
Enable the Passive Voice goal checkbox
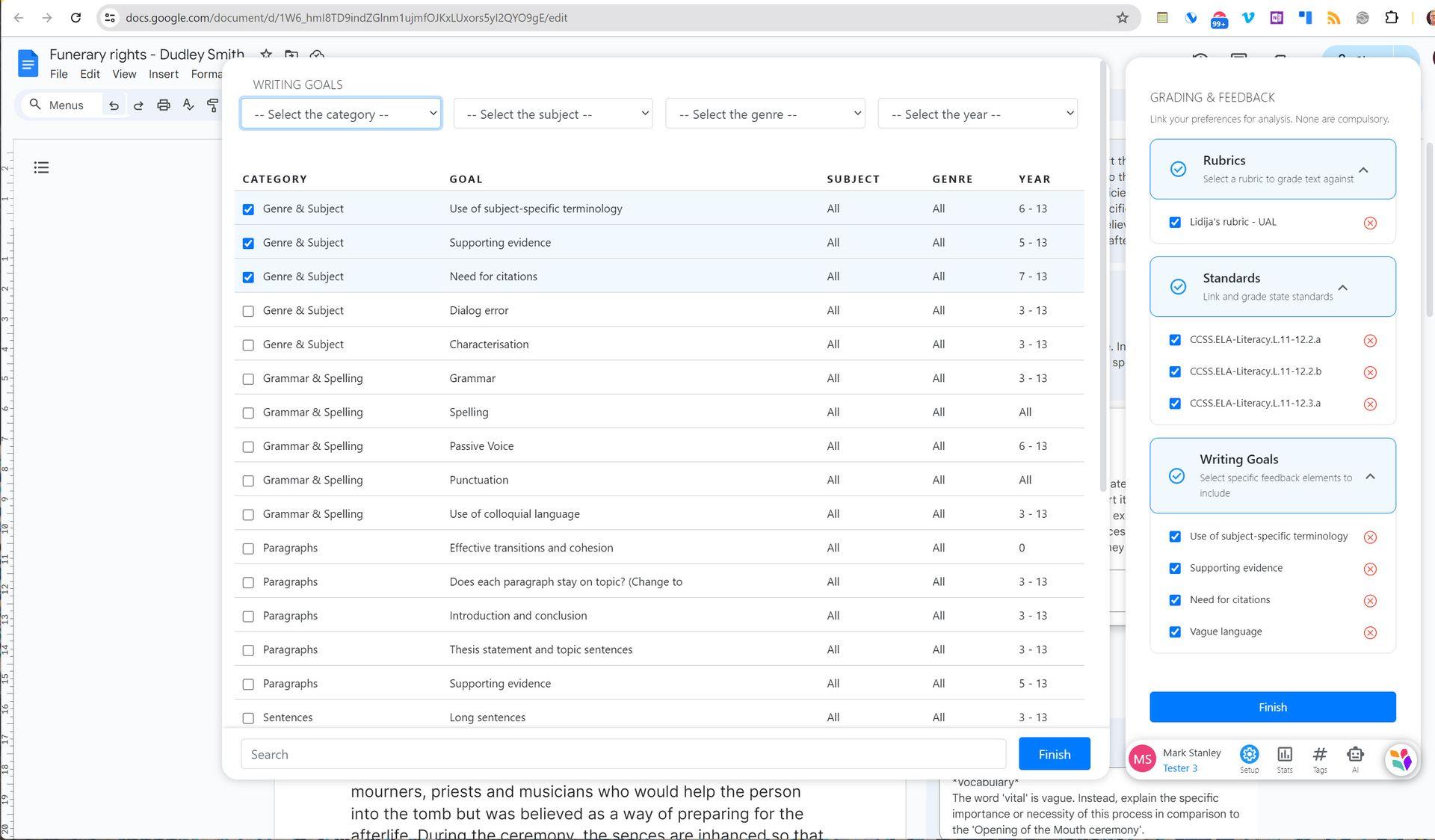[248, 447]
